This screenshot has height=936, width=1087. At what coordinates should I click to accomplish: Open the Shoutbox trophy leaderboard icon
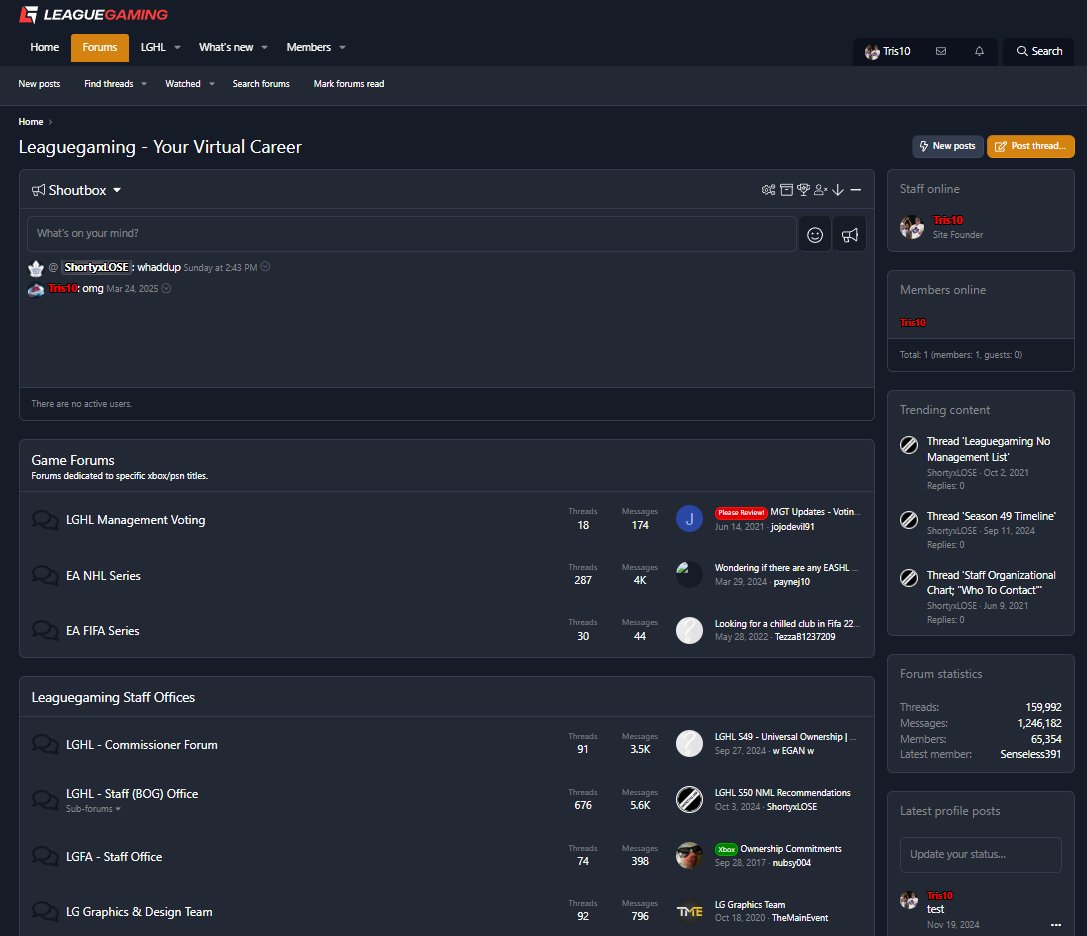(x=803, y=190)
